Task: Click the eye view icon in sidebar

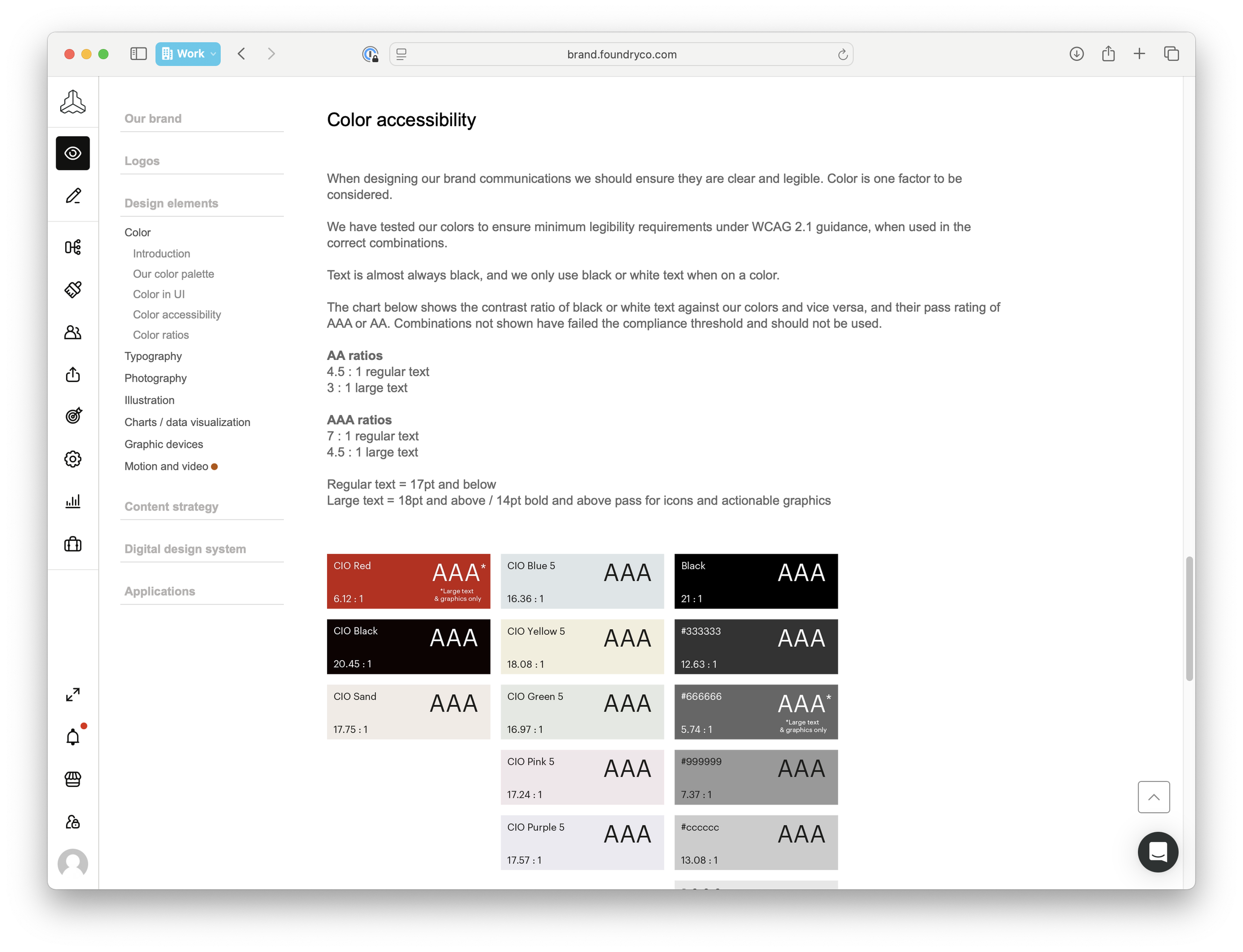Action: tap(73, 153)
